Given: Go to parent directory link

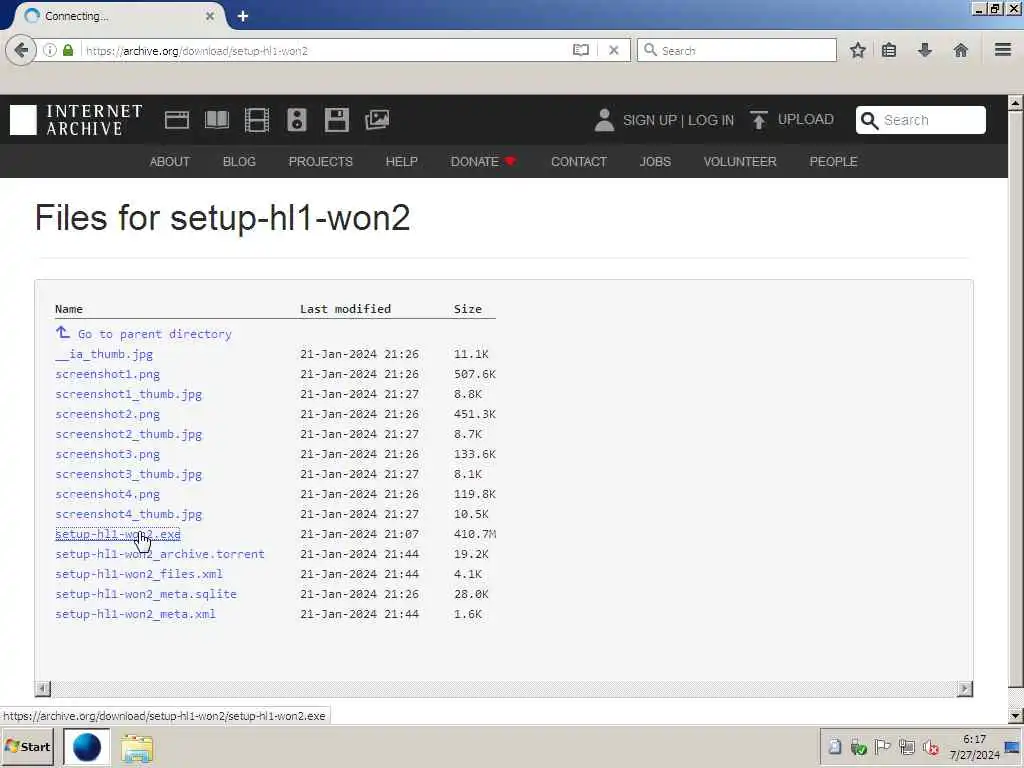Looking at the screenshot, I should (x=144, y=334).
